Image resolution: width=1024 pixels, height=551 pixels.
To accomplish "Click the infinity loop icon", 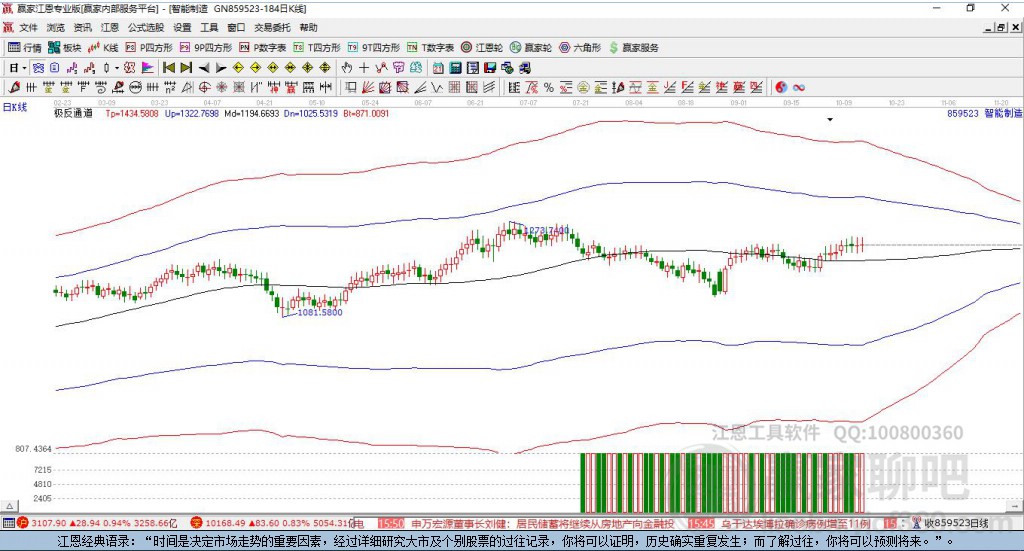I will pyautogui.click(x=799, y=87).
